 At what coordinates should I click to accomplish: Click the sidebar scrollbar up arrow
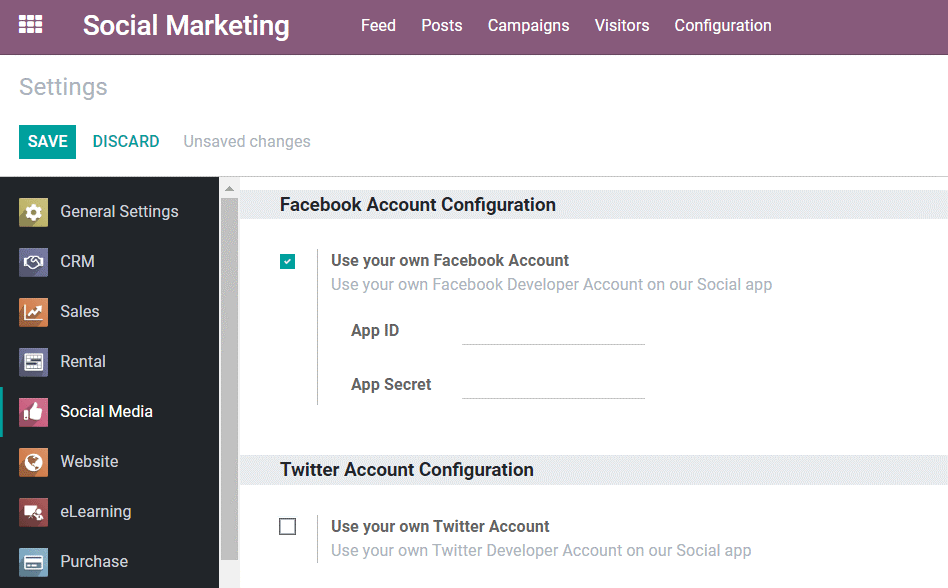(229, 189)
